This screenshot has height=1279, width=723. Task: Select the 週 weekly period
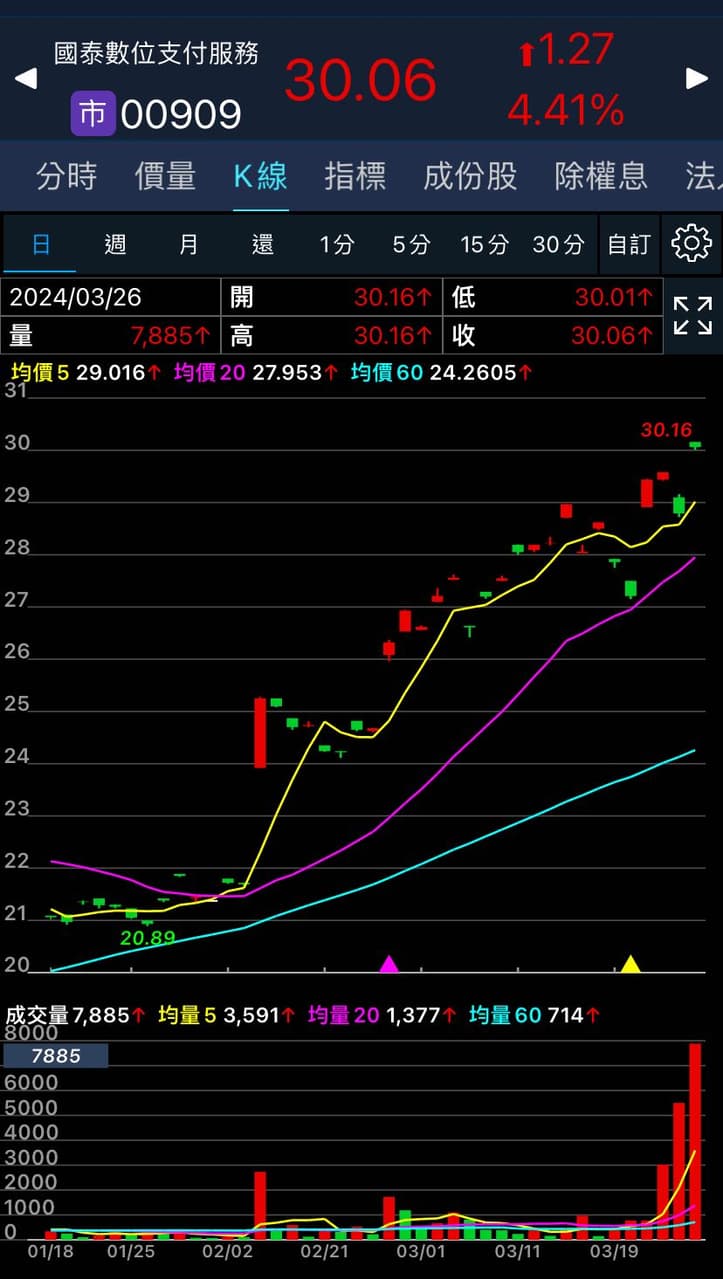click(115, 244)
